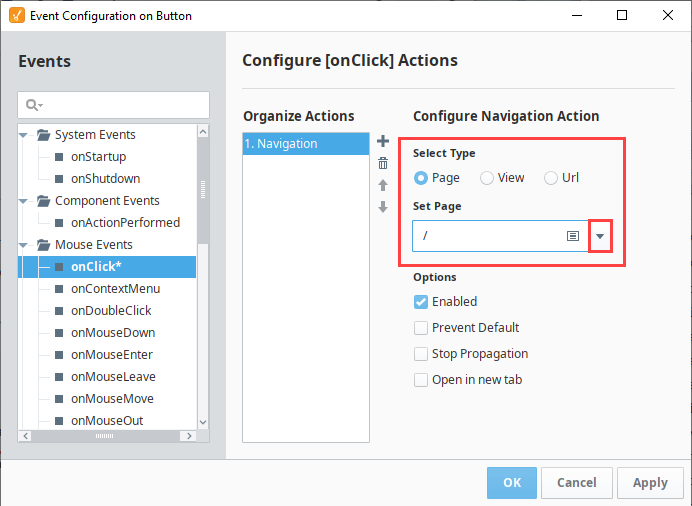The image size is (692, 506).
Task: Click the System Events folder icon
Action: click(x=43, y=135)
